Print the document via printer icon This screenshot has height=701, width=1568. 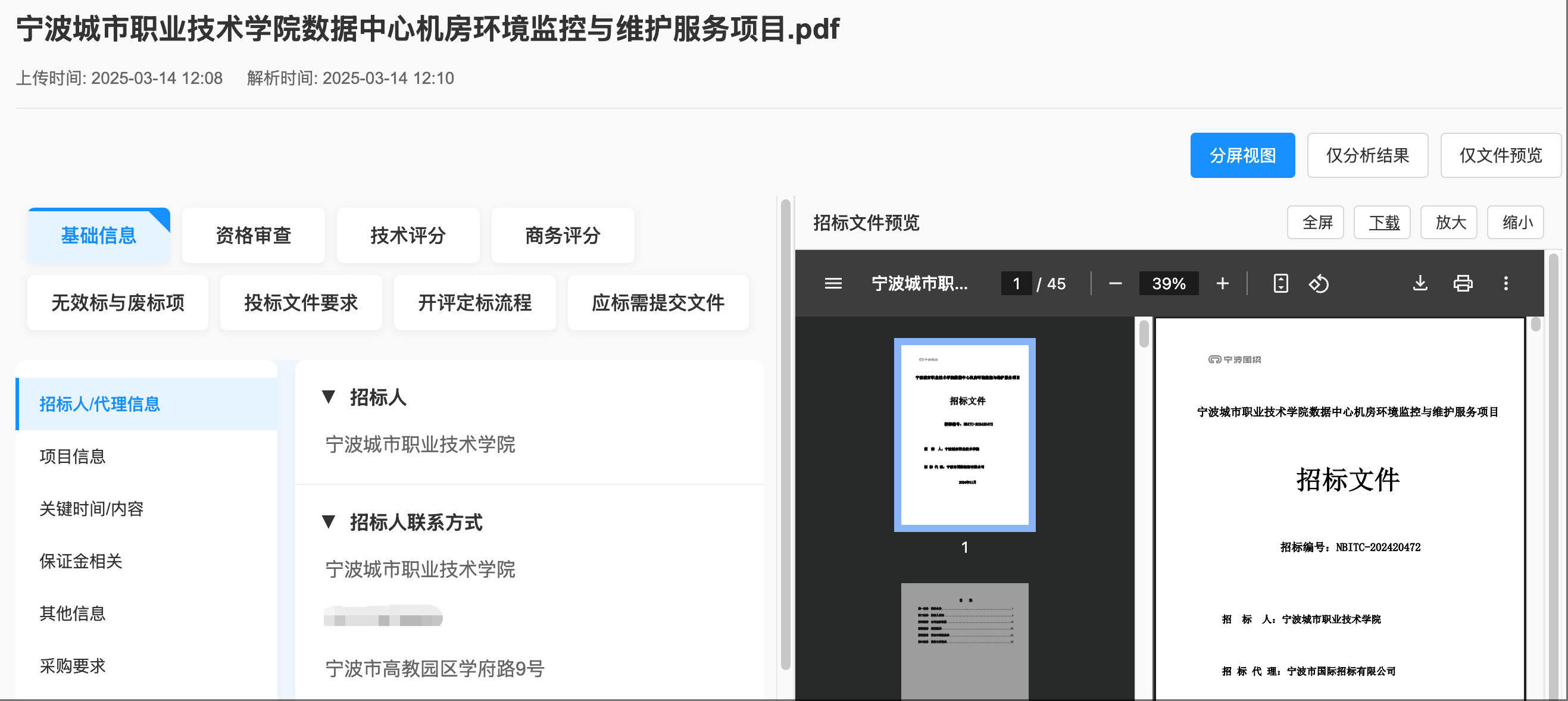[x=1463, y=284]
